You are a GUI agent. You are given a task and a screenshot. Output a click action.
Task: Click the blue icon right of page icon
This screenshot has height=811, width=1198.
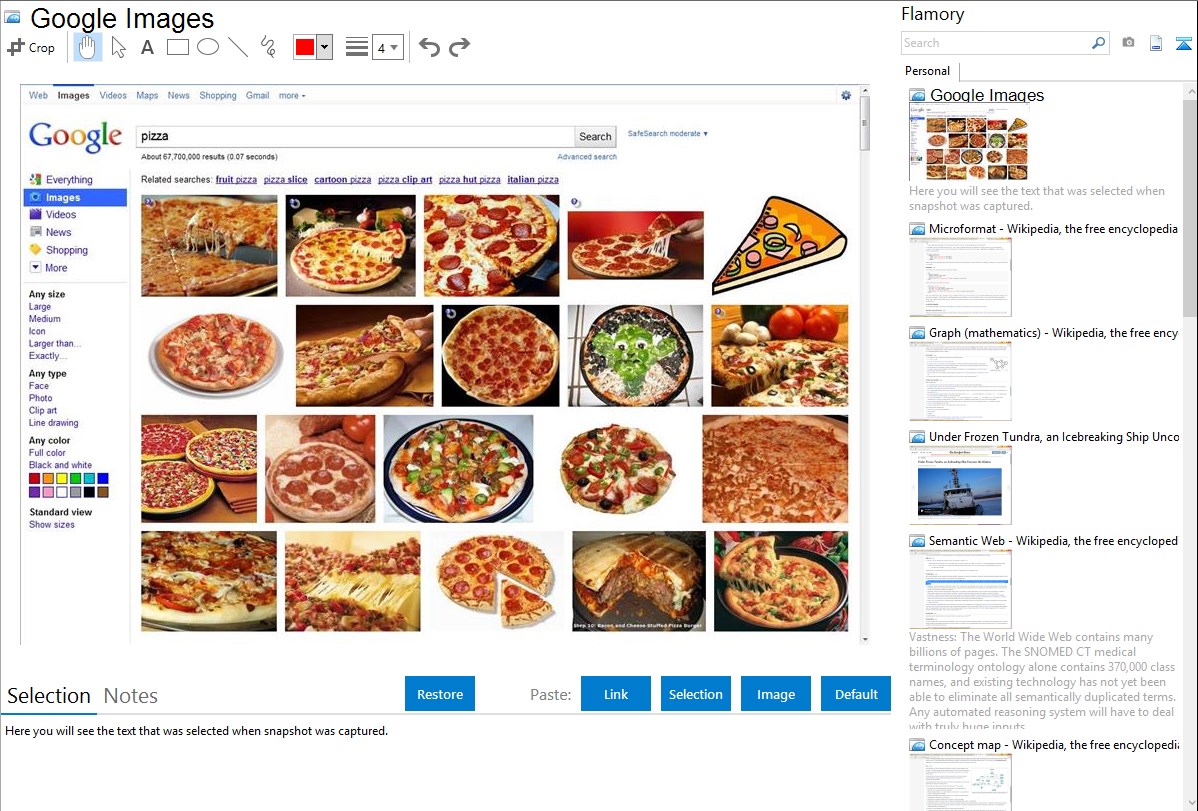[1183, 43]
